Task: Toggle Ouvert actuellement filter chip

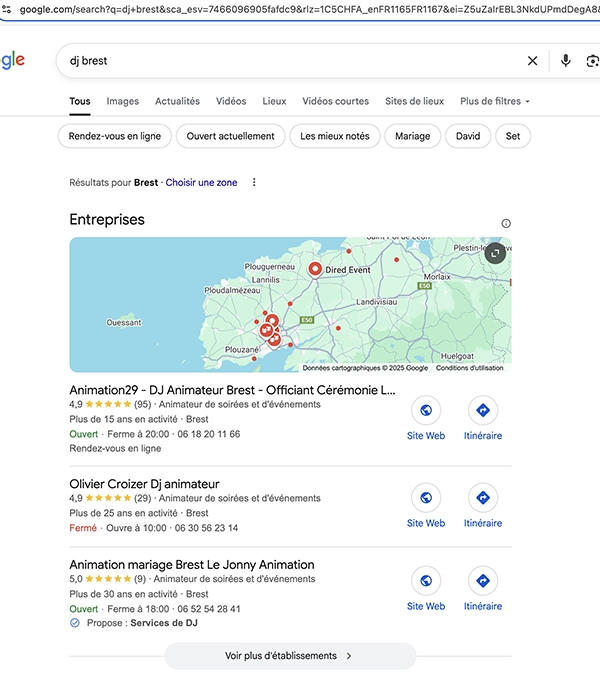Action: [230, 136]
